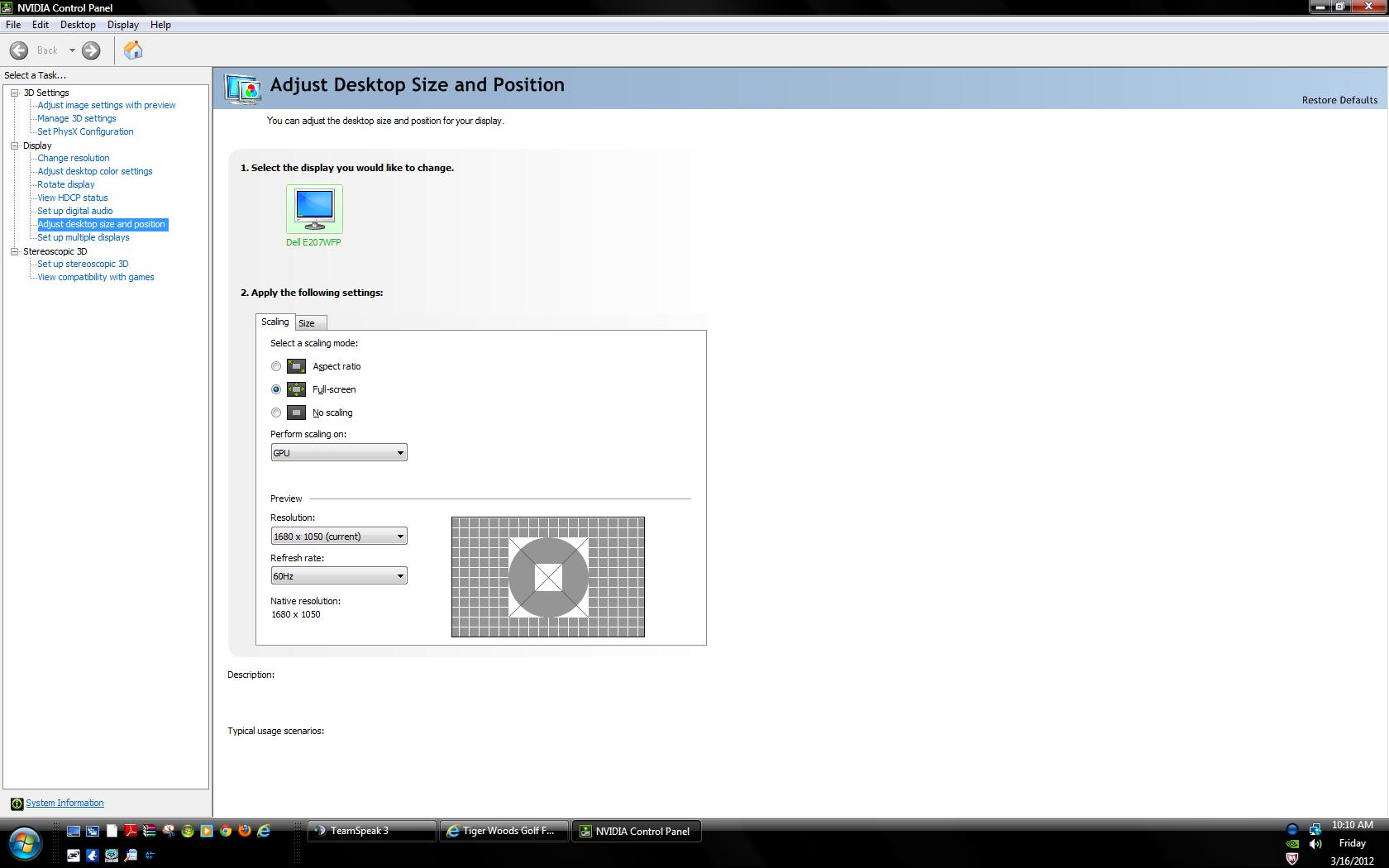
Task: Click the Aspect ratio scaling mode icon
Action: point(296,366)
